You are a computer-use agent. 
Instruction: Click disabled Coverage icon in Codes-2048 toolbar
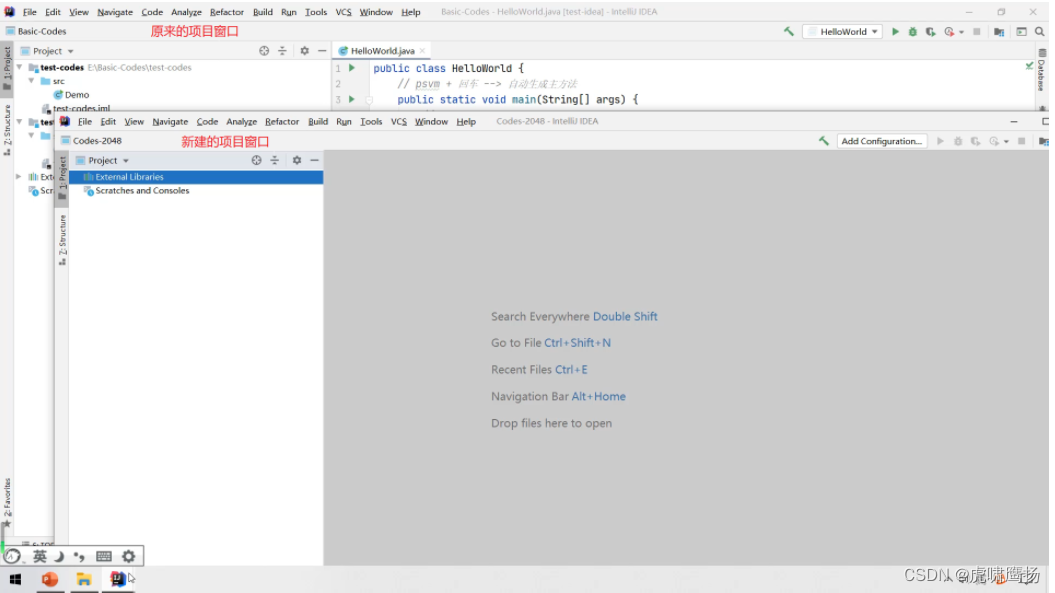click(975, 141)
